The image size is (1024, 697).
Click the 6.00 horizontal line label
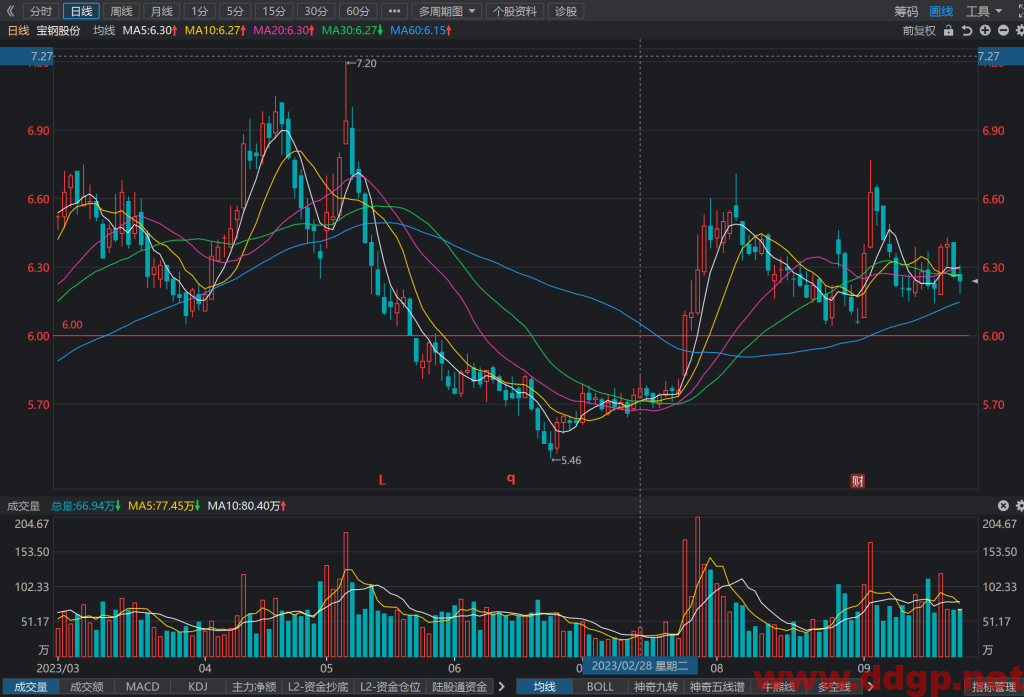coord(72,325)
